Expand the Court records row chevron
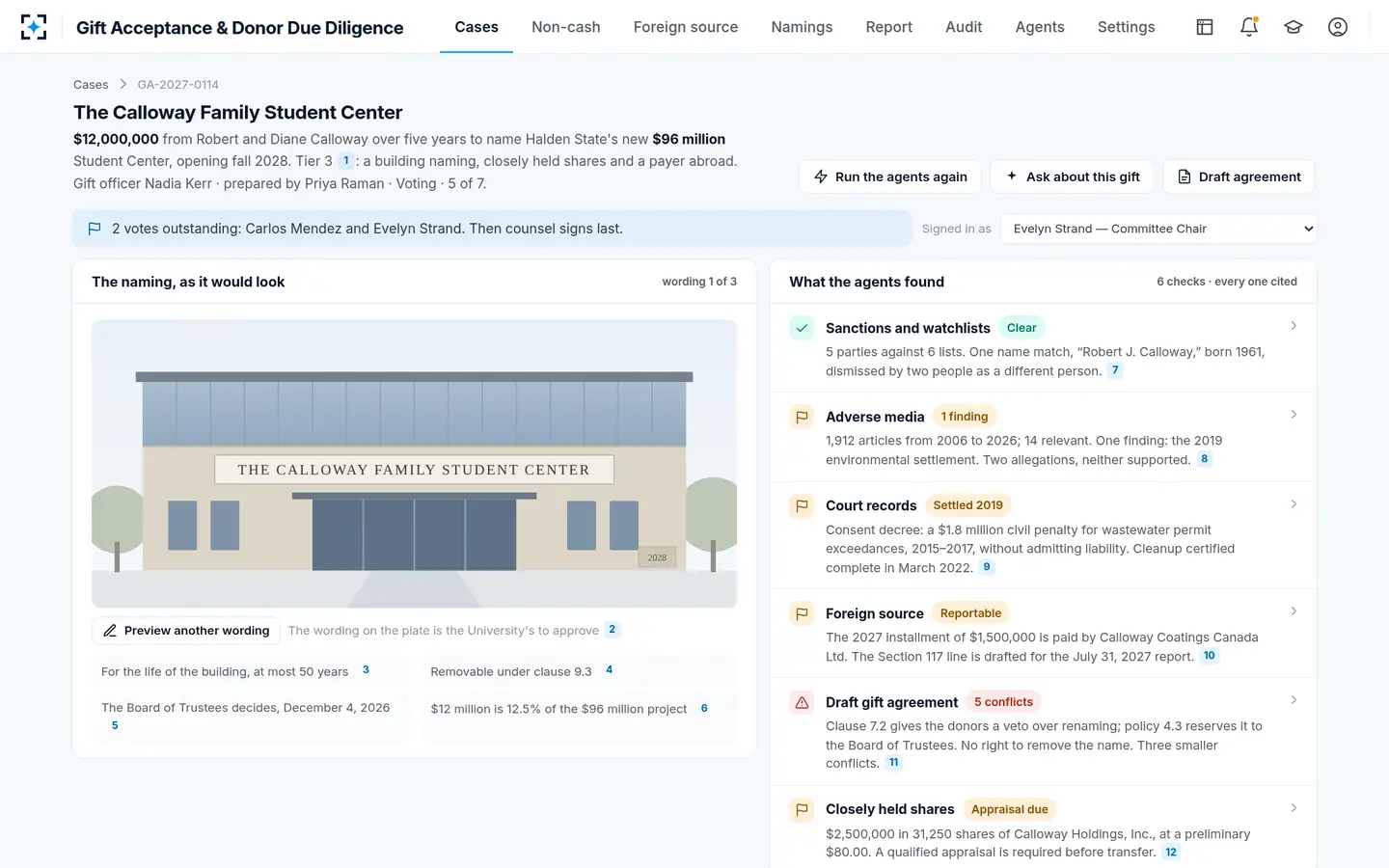This screenshot has width=1389, height=868. pyautogui.click(x=1294, y=504)
